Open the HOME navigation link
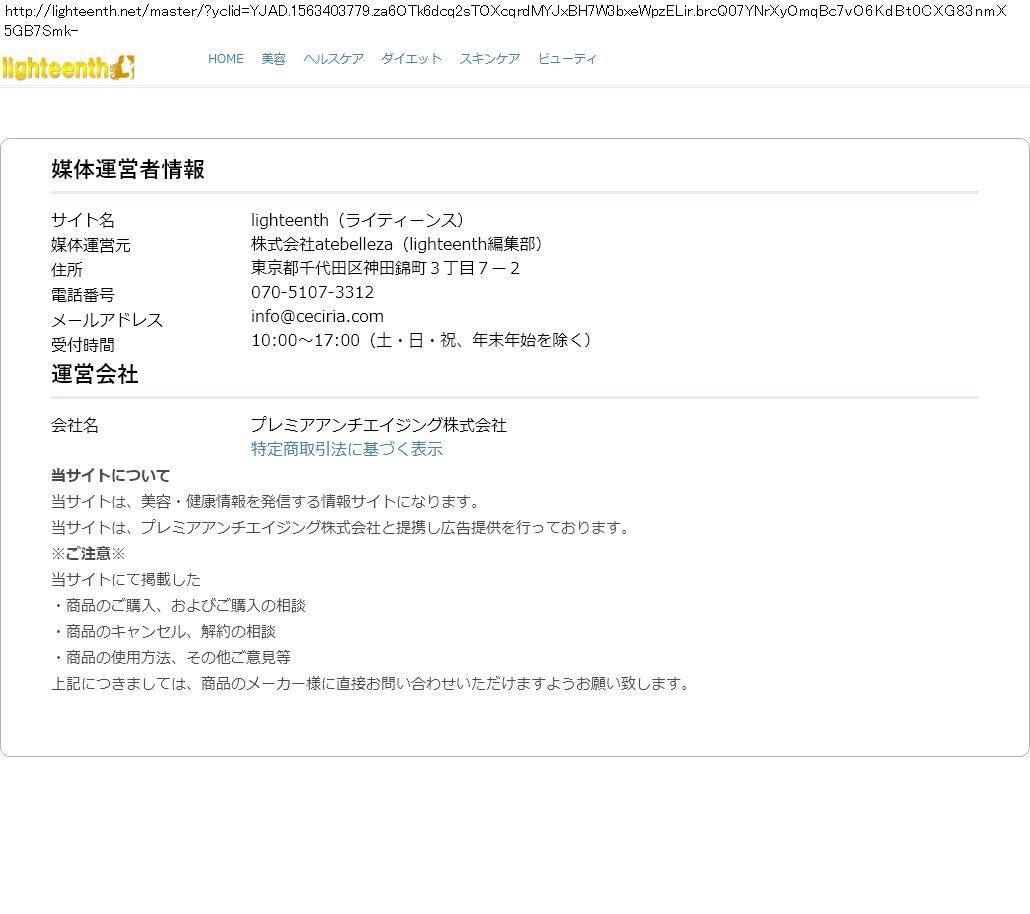1030x914 pixels. click(x=225, y=59)
